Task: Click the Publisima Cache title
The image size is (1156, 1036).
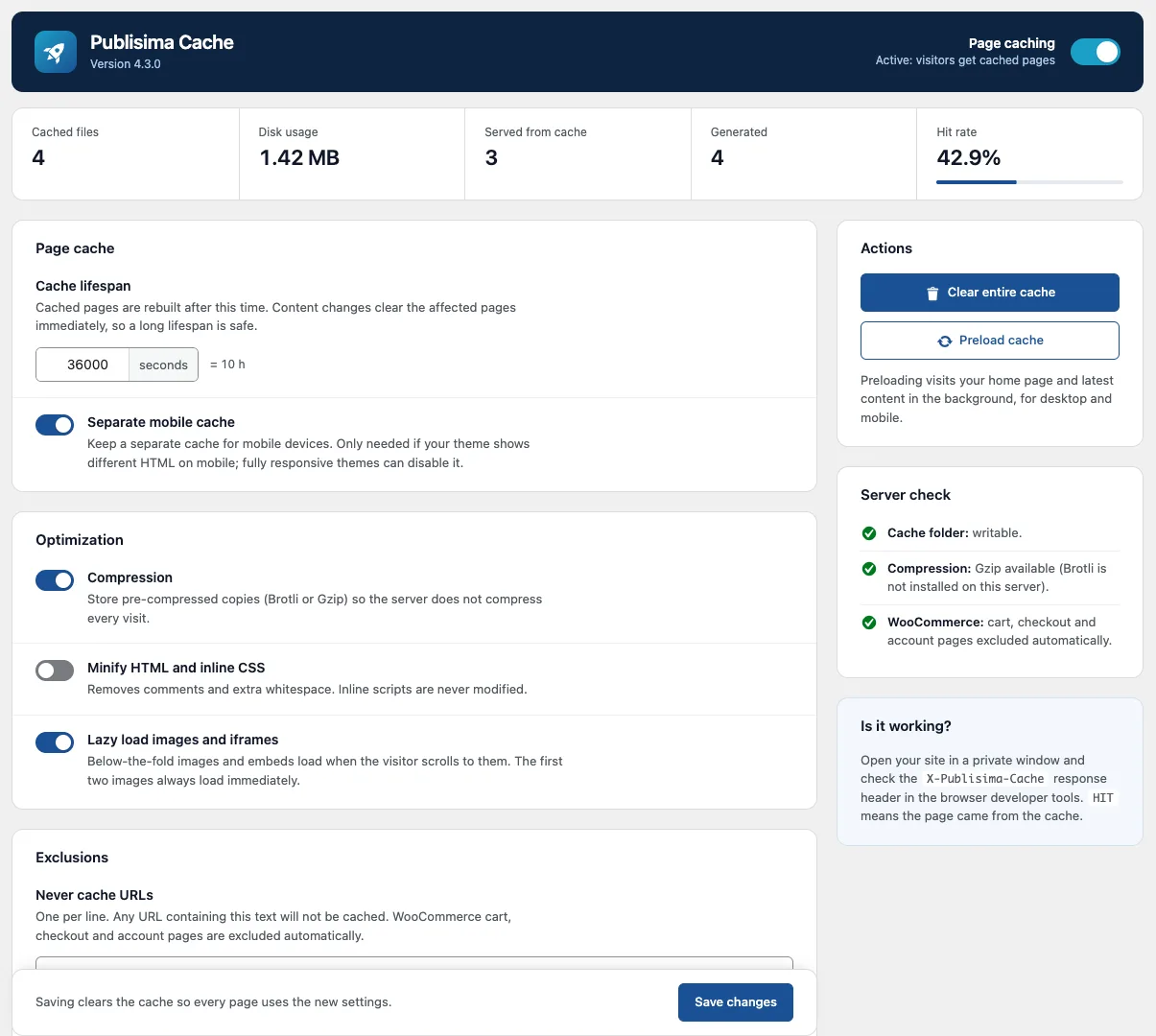Action: [162, 42]
